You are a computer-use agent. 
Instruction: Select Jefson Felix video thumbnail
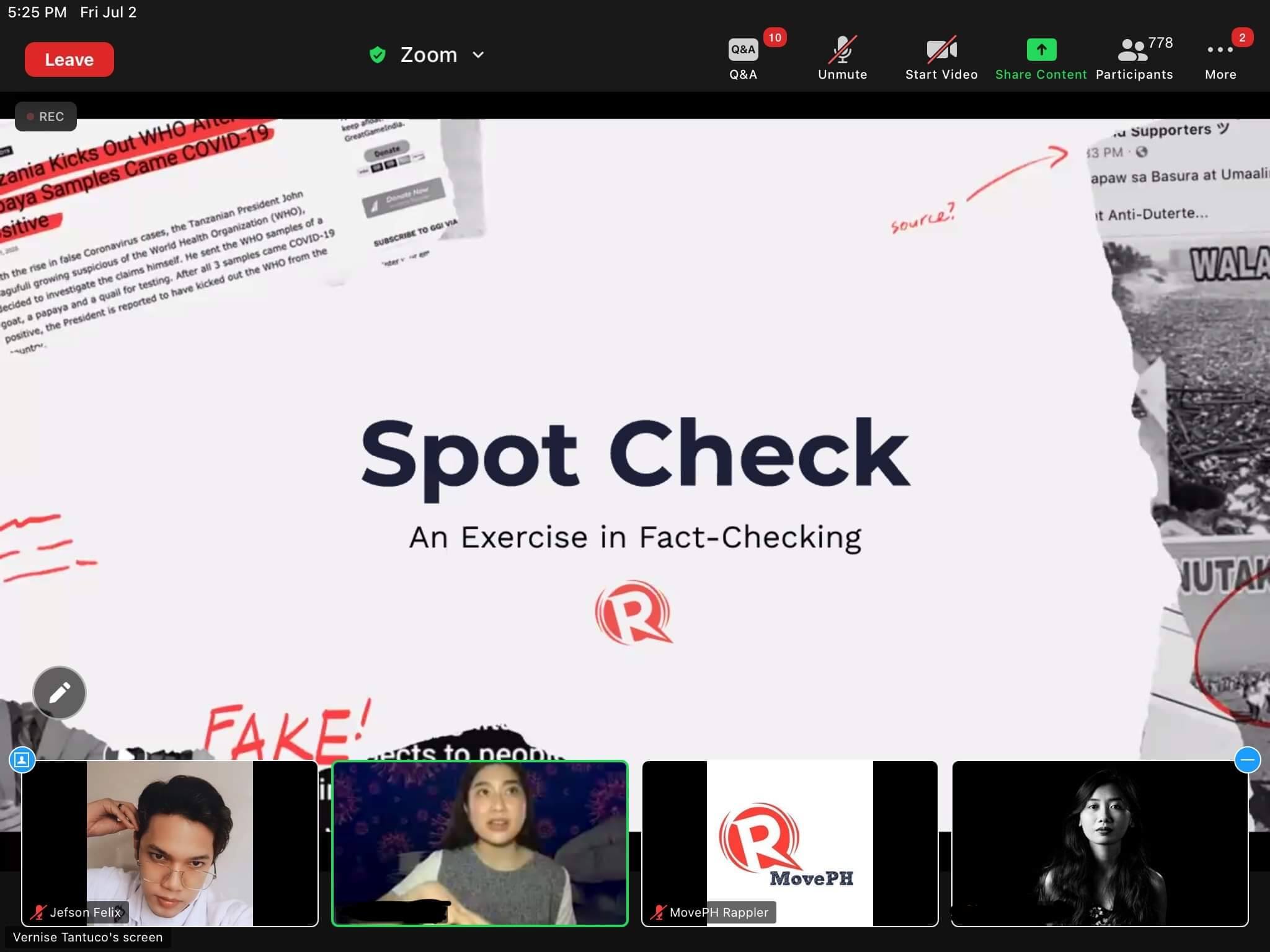tap(169, 843)
